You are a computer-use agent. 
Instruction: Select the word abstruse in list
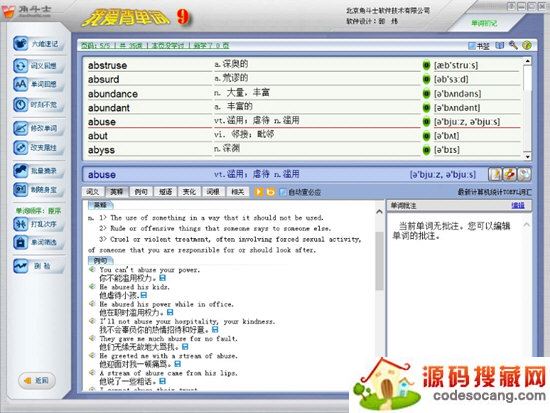tap(108, 65)
